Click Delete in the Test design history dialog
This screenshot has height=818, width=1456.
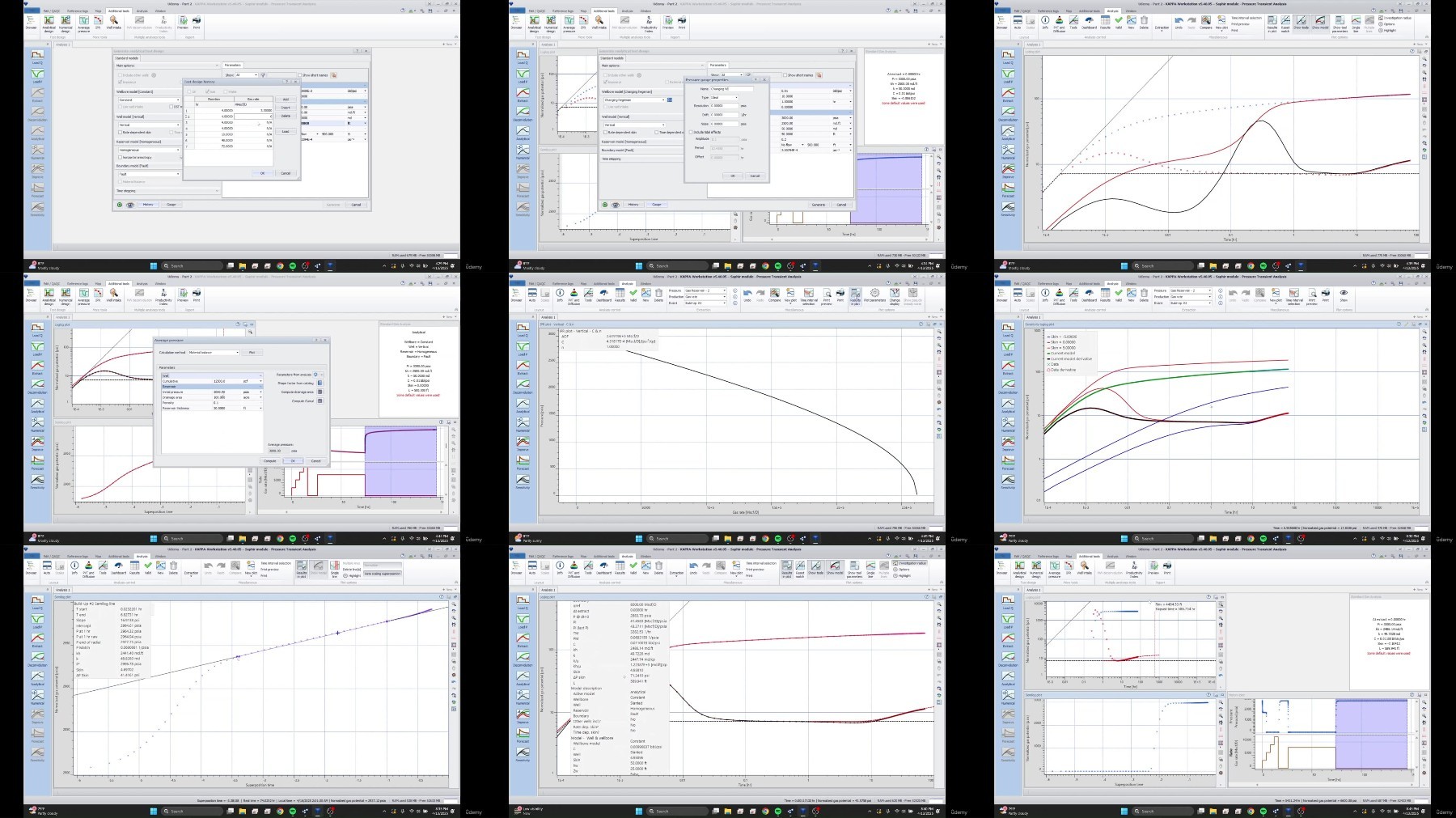286,116
